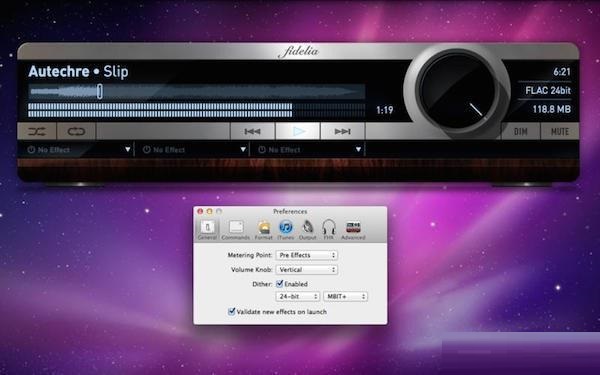Viewport: 600px width, 375px height.
Task: Uncheck Validate new effects on launch
Action: click(232, 311)
